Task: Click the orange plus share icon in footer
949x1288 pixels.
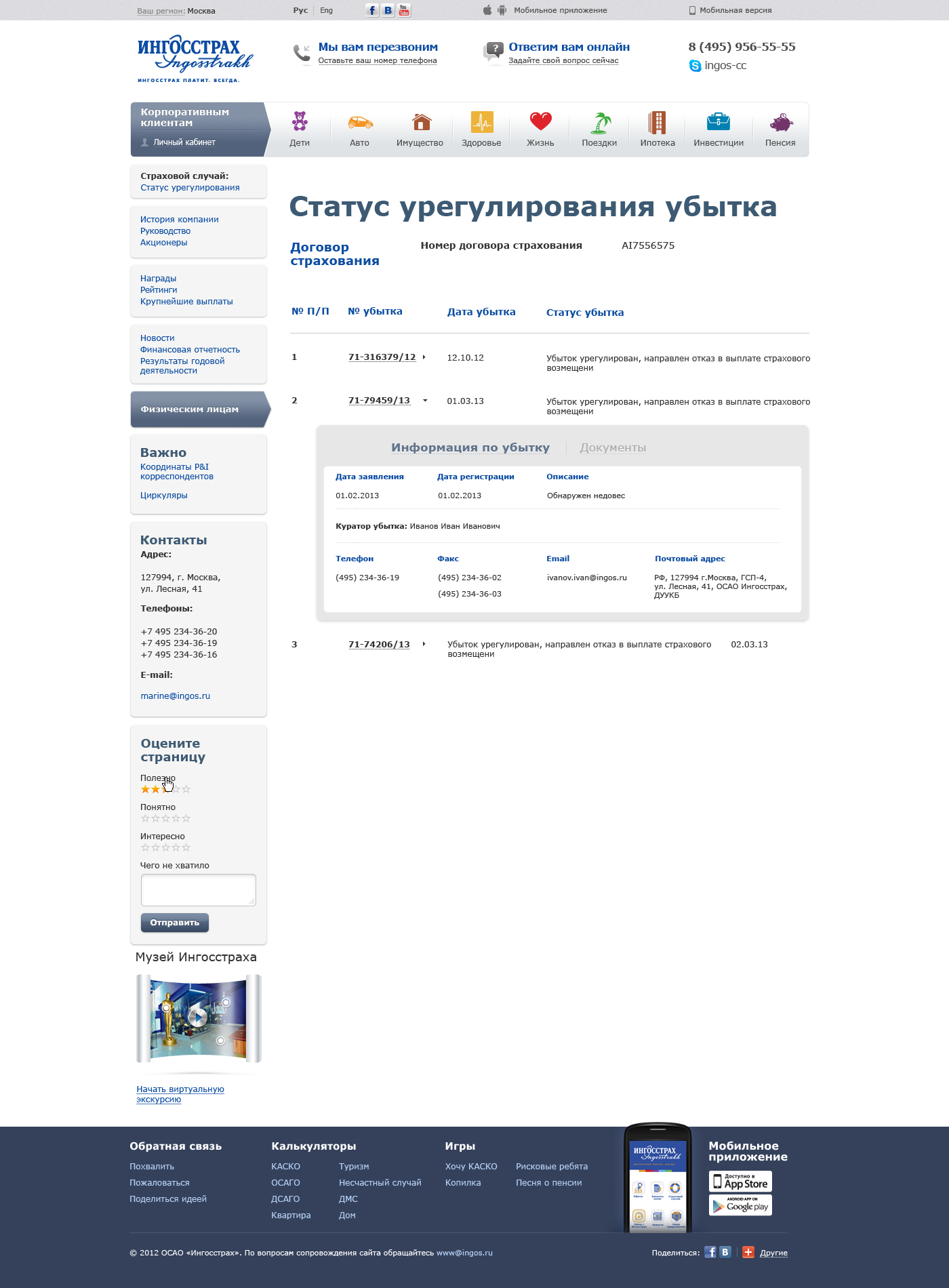Action: 748,1252
